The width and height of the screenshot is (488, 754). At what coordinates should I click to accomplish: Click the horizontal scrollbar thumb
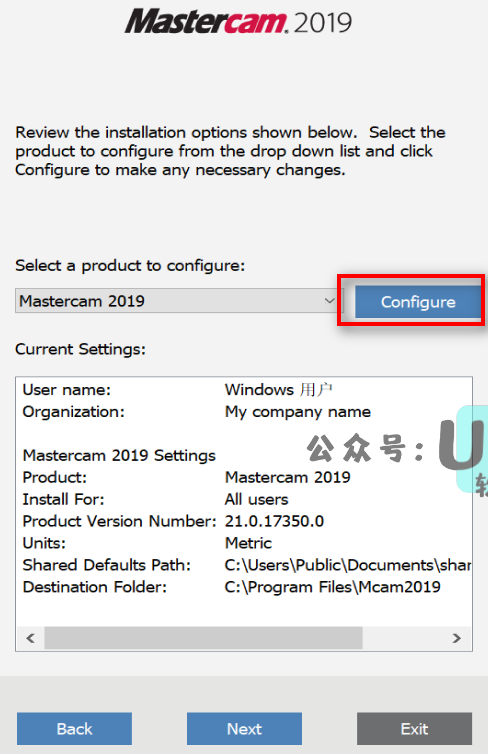(203, 638)
